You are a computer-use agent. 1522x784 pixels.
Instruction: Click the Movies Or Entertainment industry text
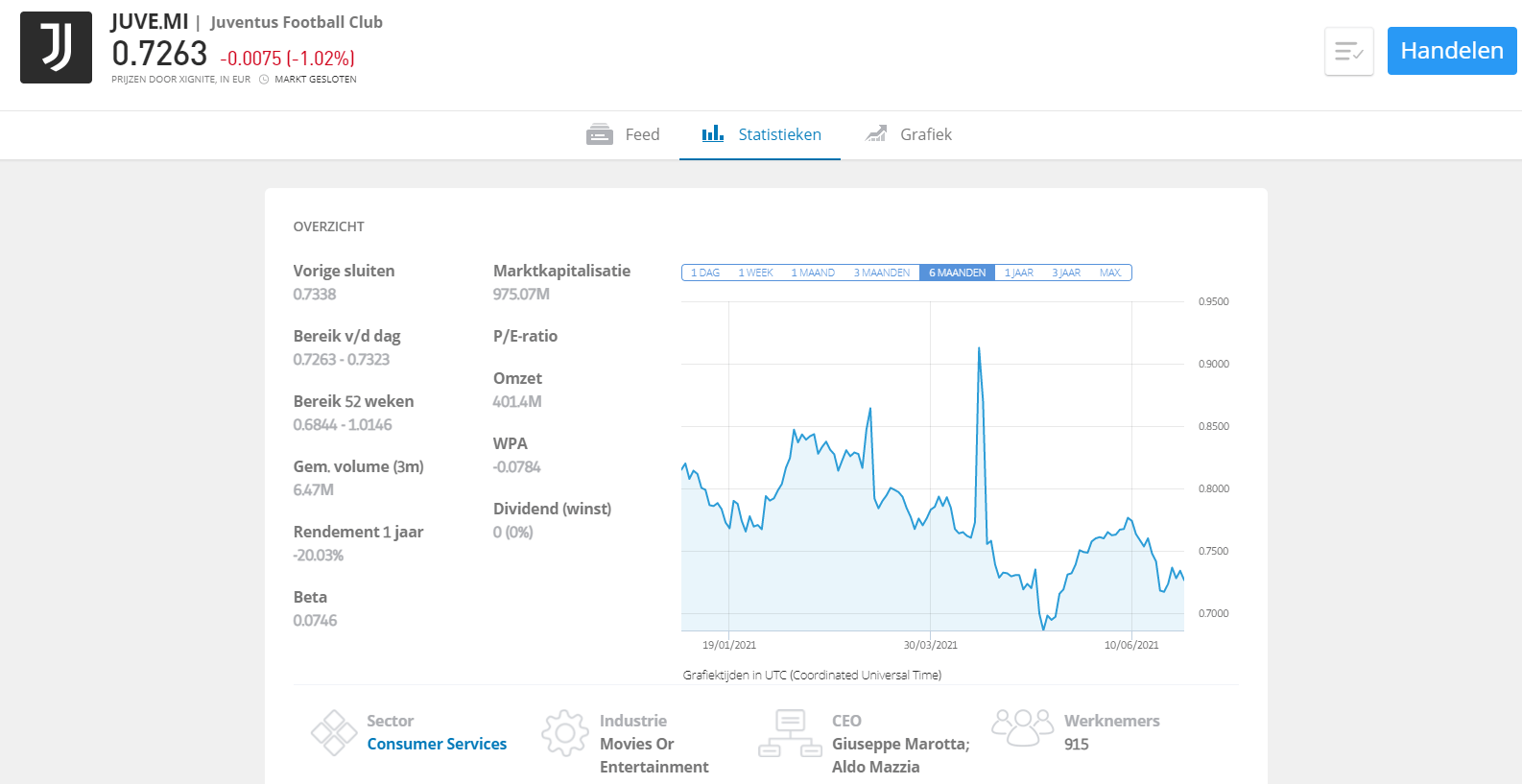[654, 755]
